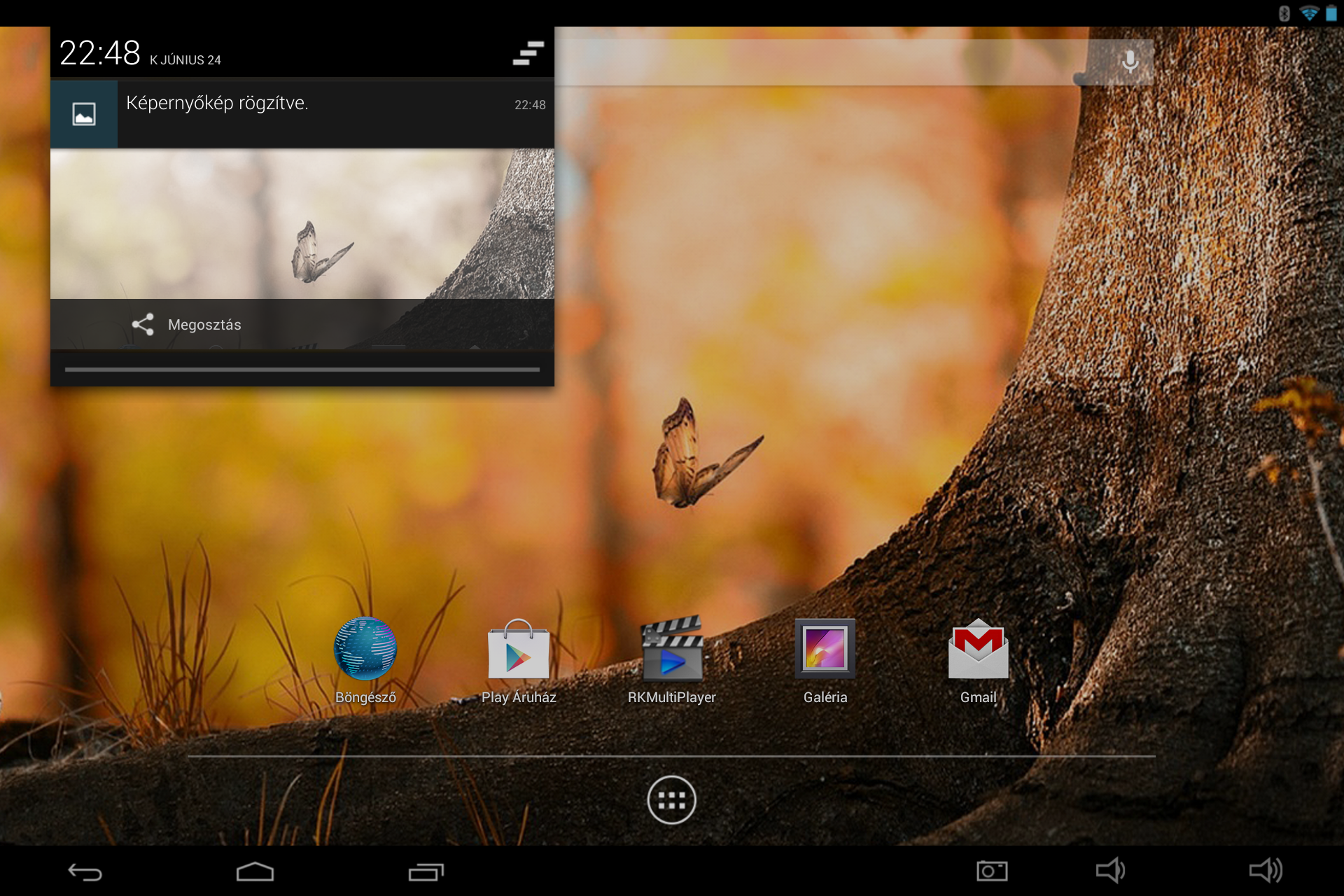Tap the screenshot preview thumbnail
The height and width of the screenshot is (896, 1344).
(x=302, y=224)
